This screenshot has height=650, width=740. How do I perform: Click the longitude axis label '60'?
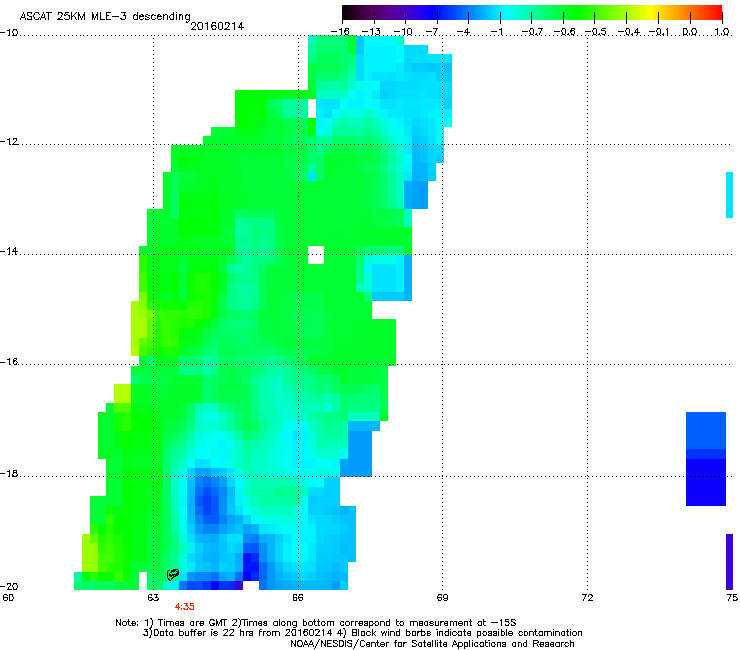pyautogui.click(x=8, y=598)
